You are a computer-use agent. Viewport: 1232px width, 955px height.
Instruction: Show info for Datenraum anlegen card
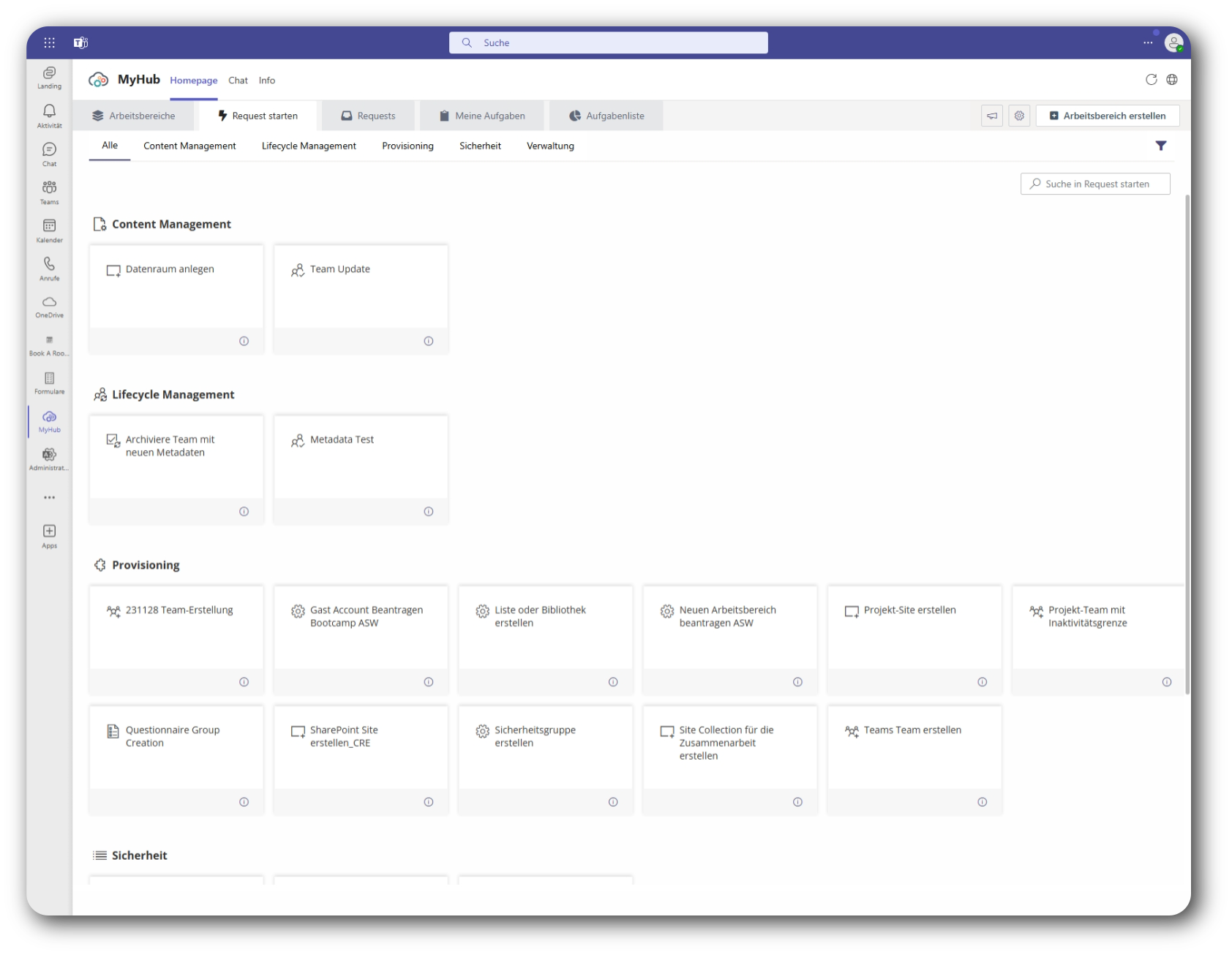pos(244,341)
